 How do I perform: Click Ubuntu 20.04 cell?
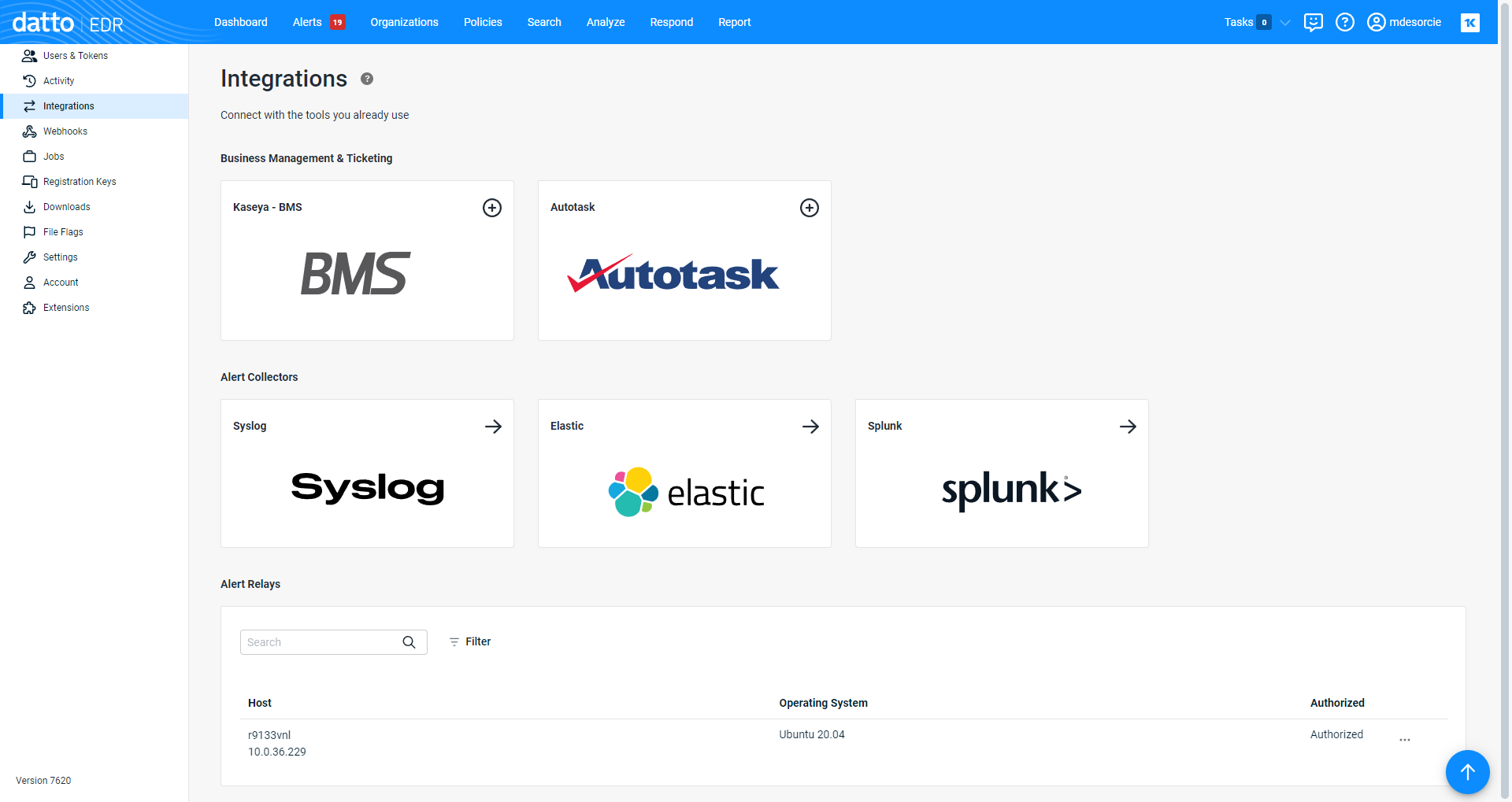tap(812, 734)
